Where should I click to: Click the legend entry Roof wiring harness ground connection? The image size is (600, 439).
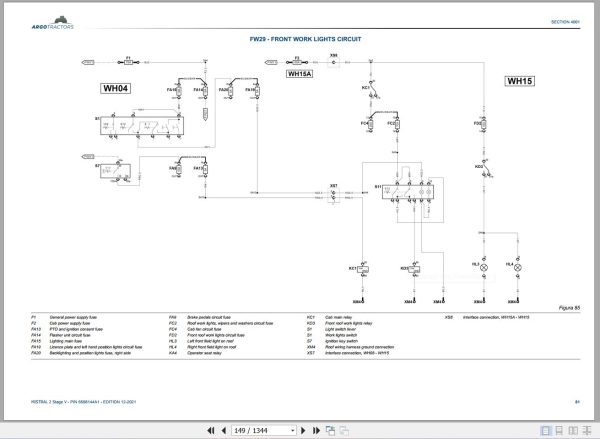pyautogui.click(x=359, y=347)
